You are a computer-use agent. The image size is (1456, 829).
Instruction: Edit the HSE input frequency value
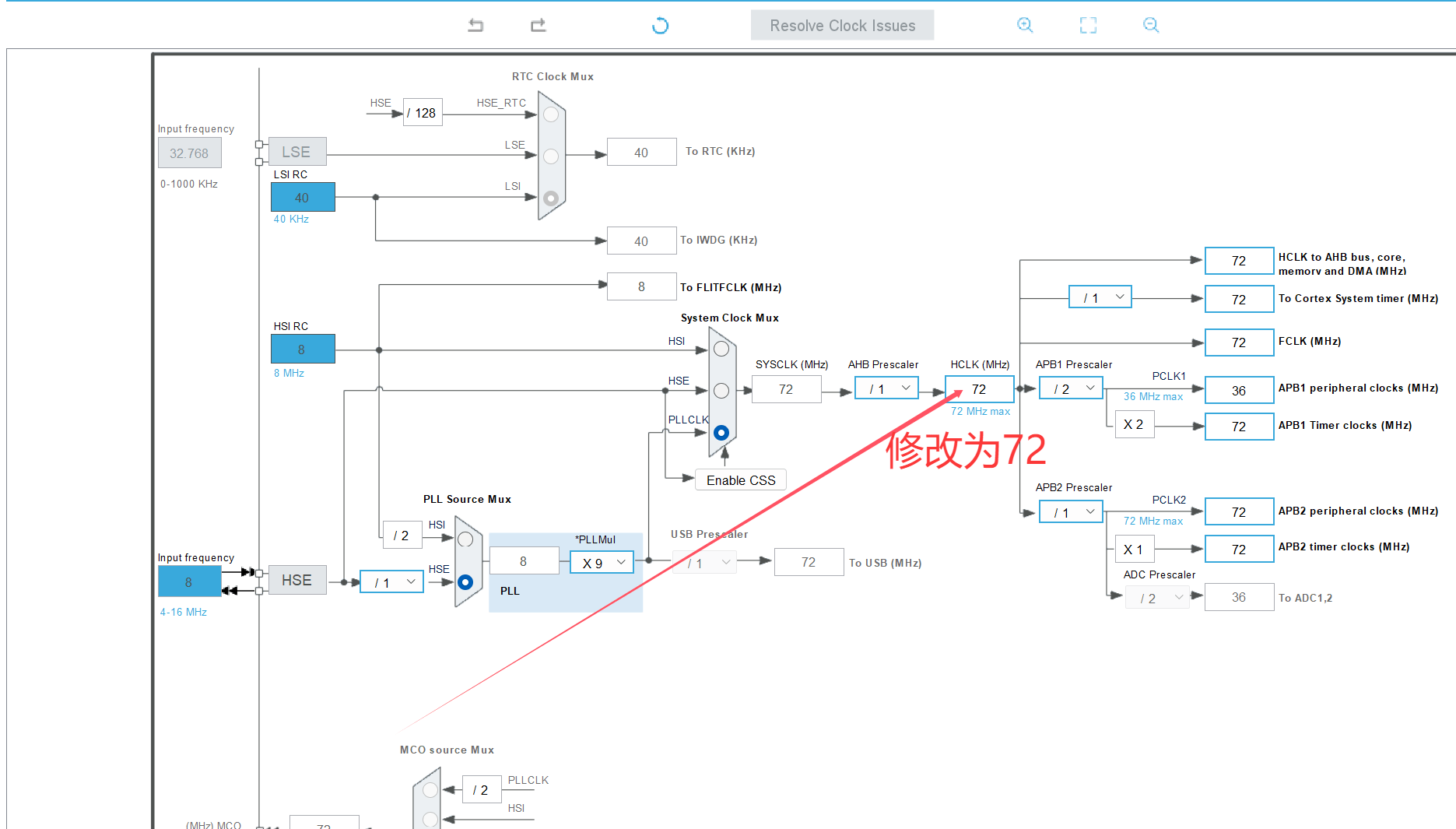(188, 581)
